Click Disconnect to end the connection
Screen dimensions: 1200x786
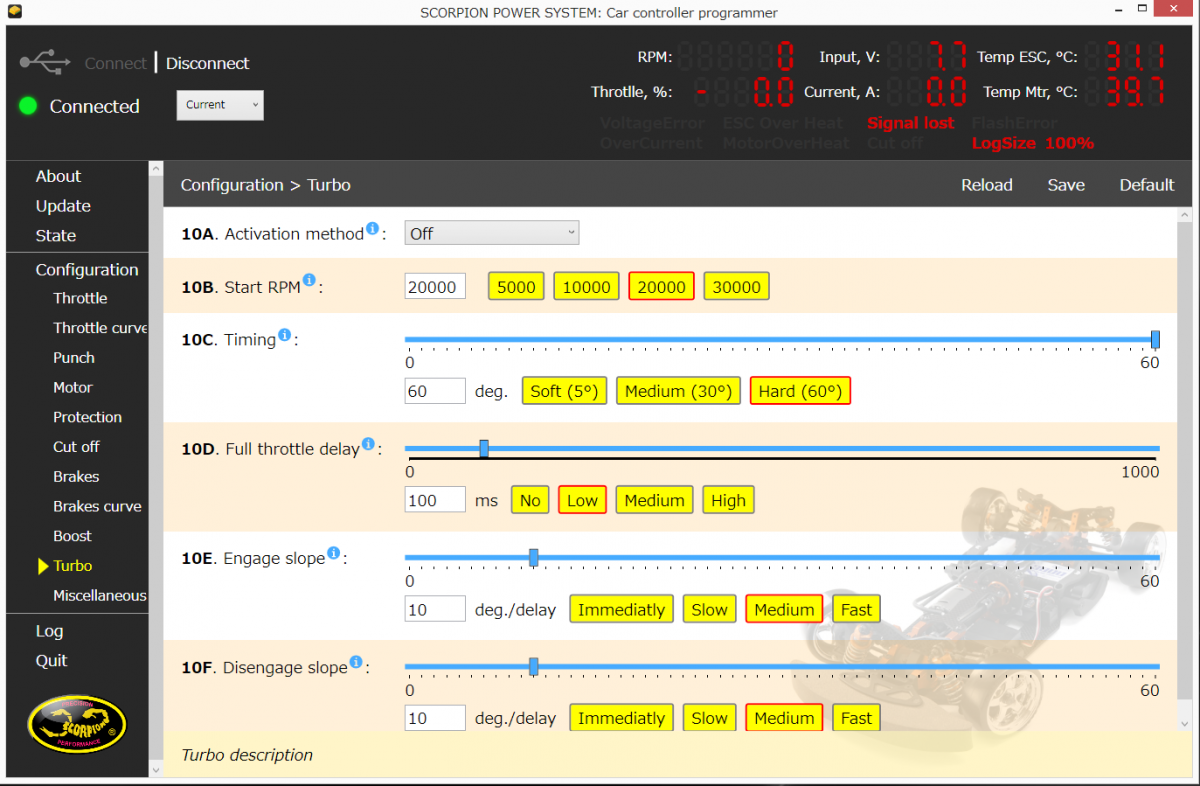pos(207,63)
